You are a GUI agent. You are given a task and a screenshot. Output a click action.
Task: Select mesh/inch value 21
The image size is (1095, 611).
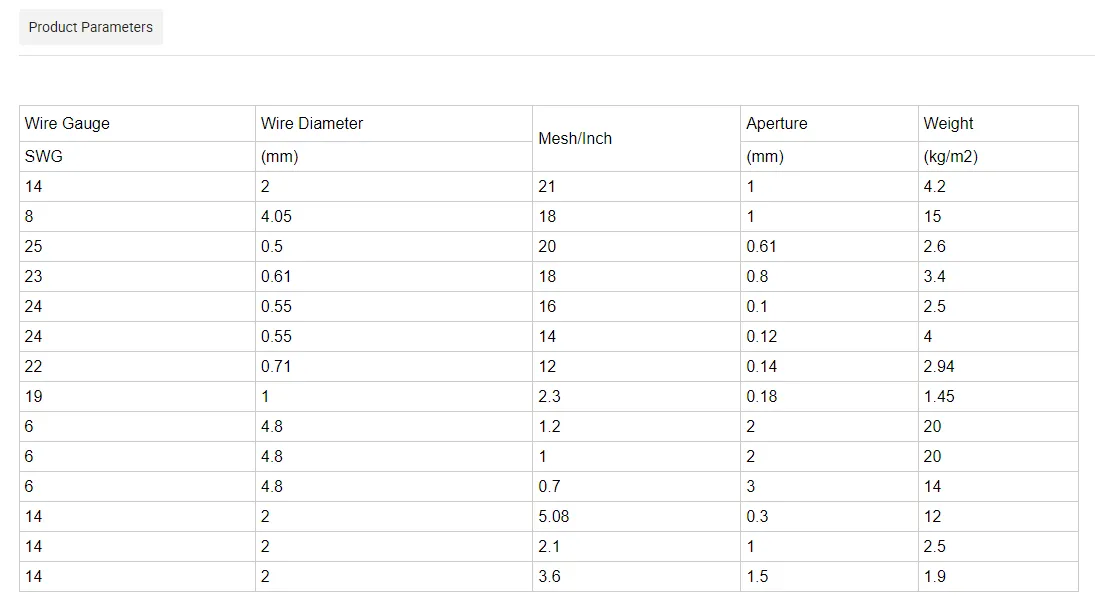(x=547, y=186)
